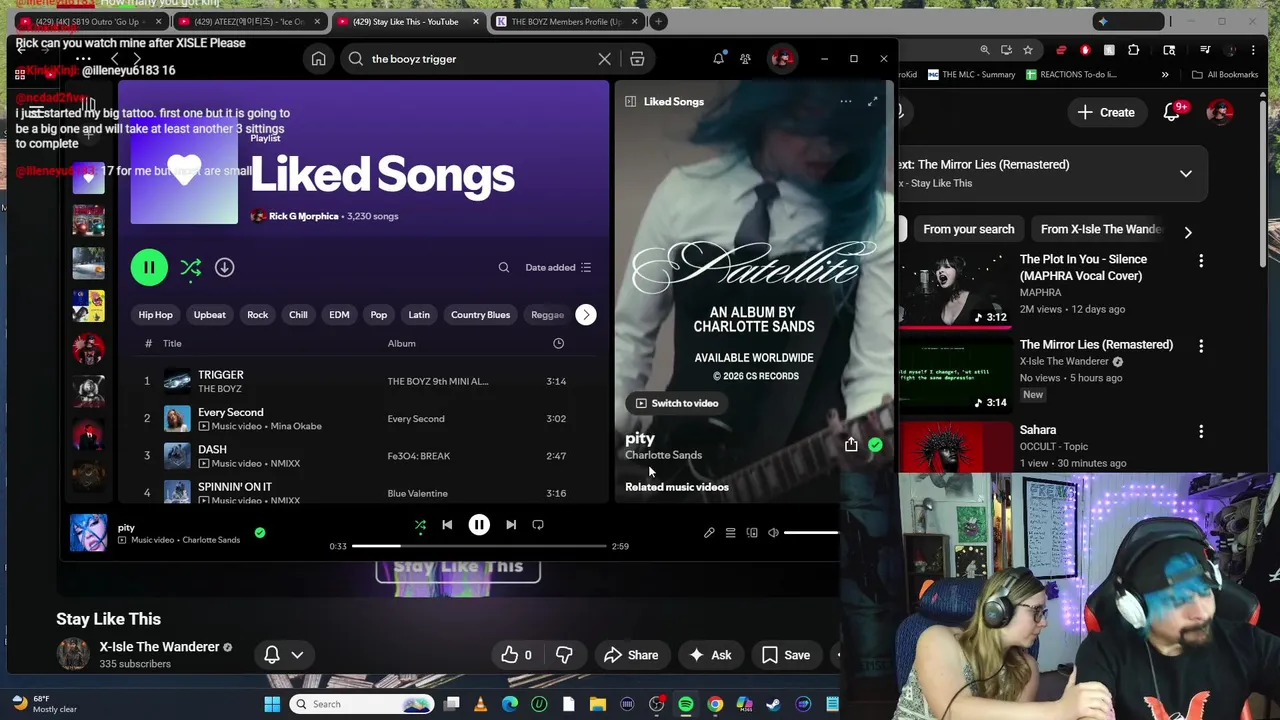The width and height of the screenshot is (1280, 720).
Task: Open pity album art thumbnail in player
Action: coord(88,532)
